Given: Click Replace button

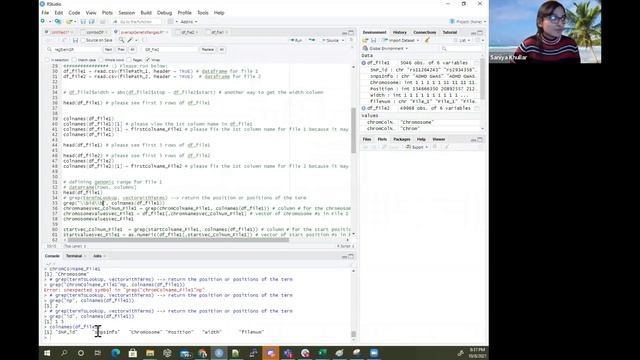Looking at the screenshot, I should (207, 49).
